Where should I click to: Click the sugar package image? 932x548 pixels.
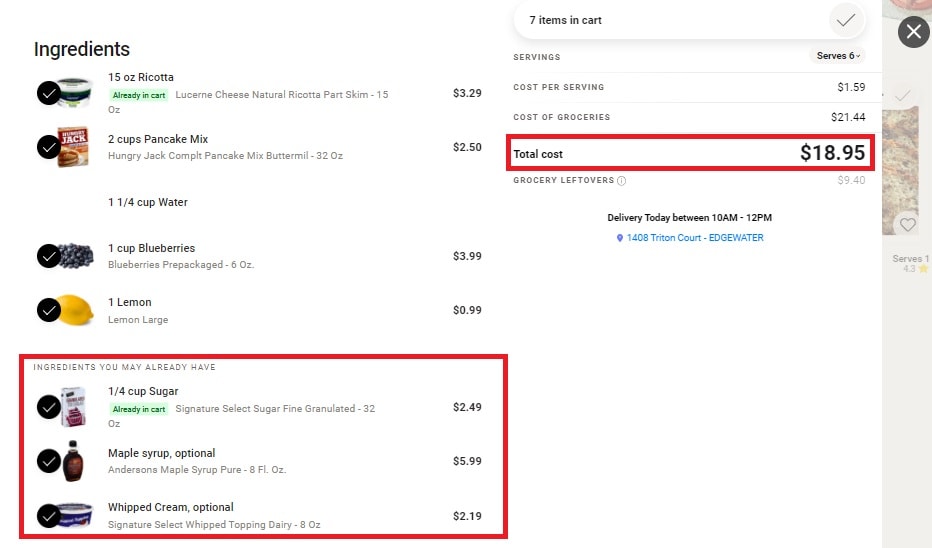[x=74, y=407]
